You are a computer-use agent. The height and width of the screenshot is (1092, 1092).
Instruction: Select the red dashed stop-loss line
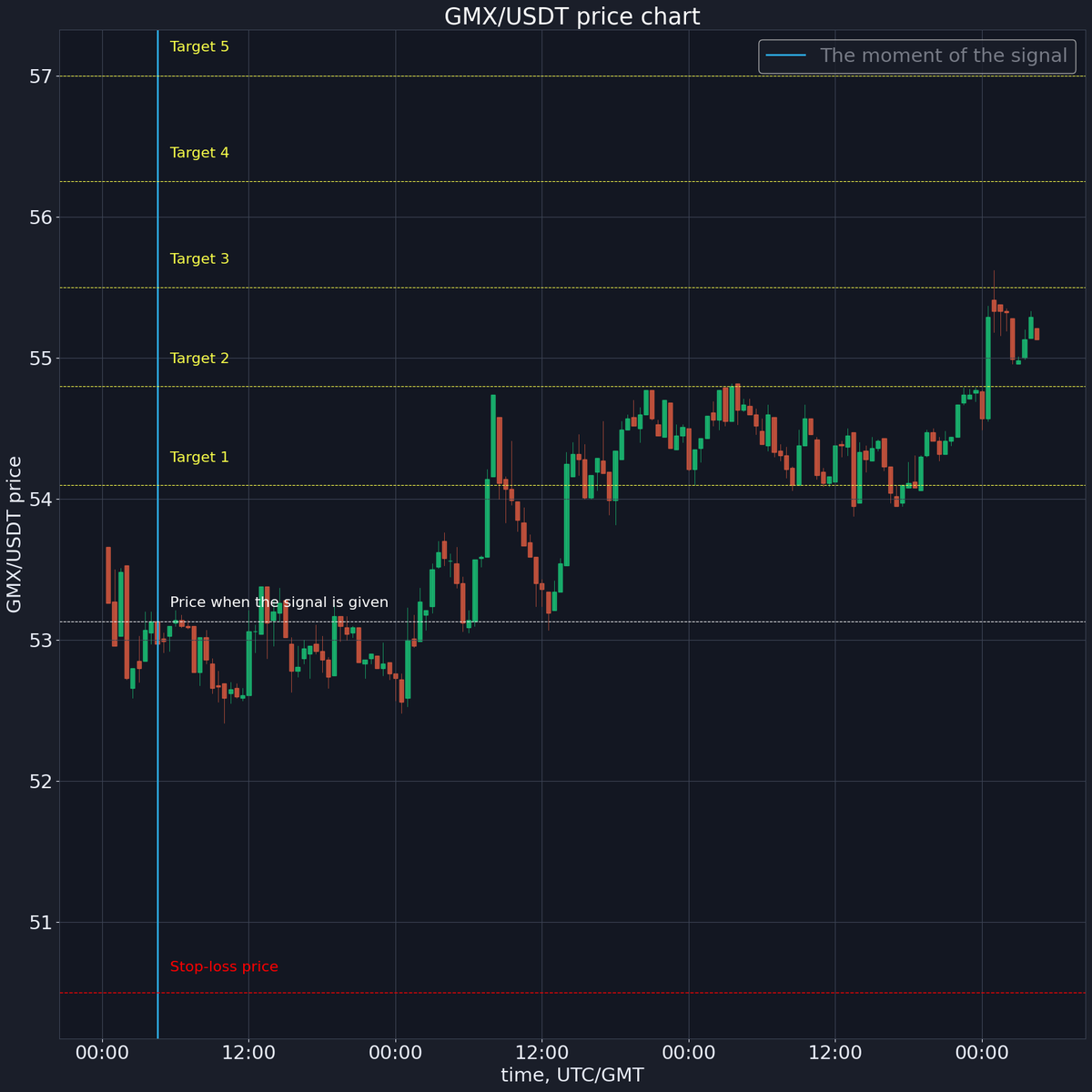[x=546, y=992]
